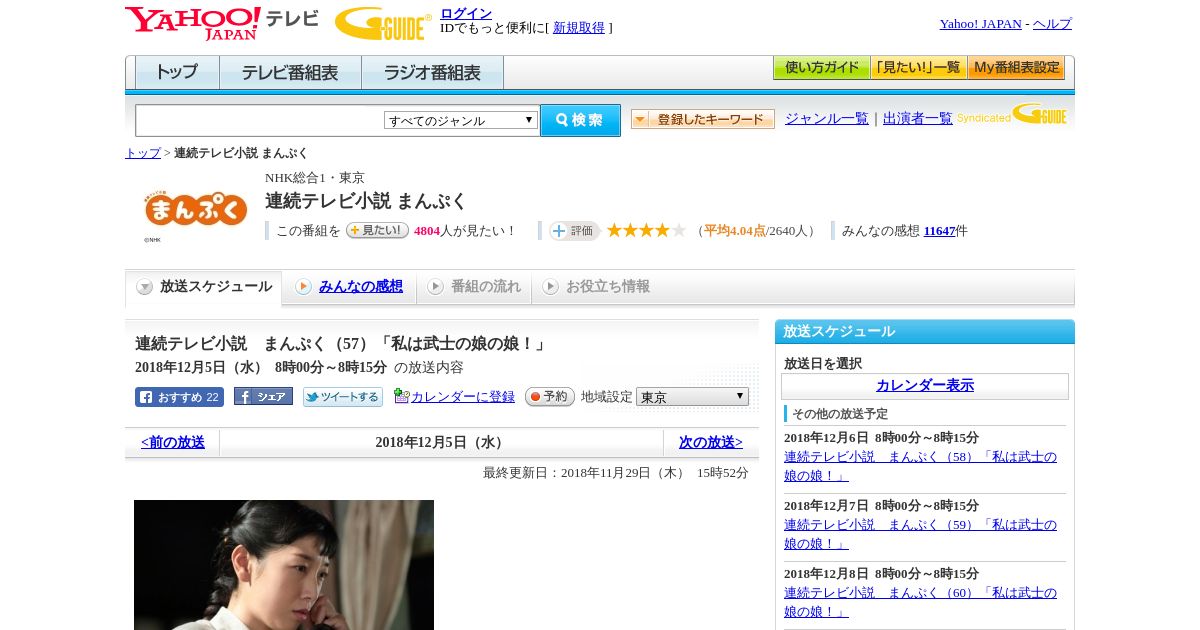The height and width of the screenshot is (630, 1200).
Task: Focus the program search text field
Action: [259, 120]
